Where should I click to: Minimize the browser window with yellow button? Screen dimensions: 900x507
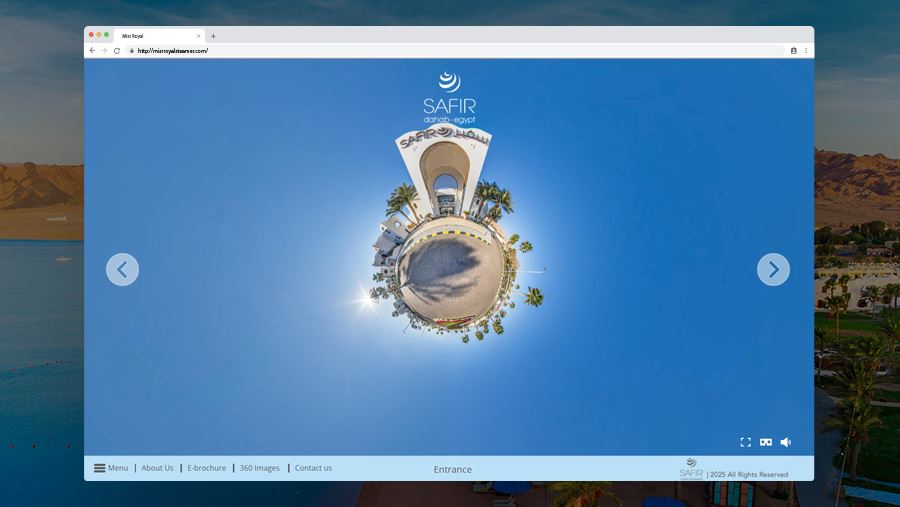tap(99, 34)
